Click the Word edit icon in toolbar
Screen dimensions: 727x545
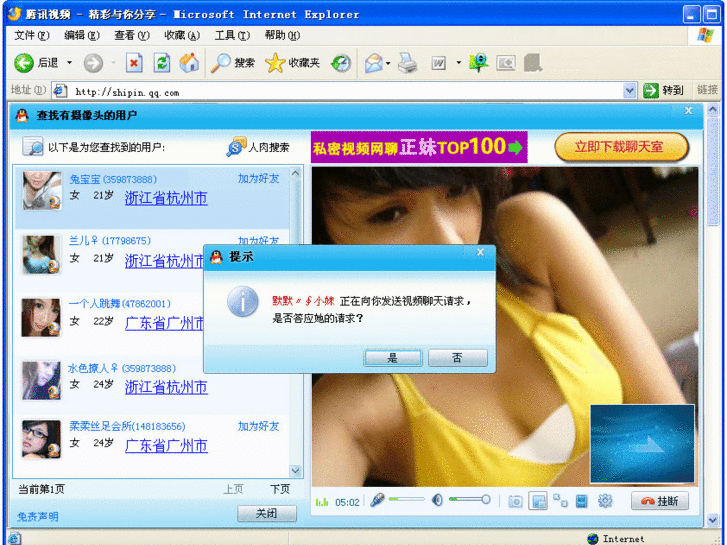[439, 63]
